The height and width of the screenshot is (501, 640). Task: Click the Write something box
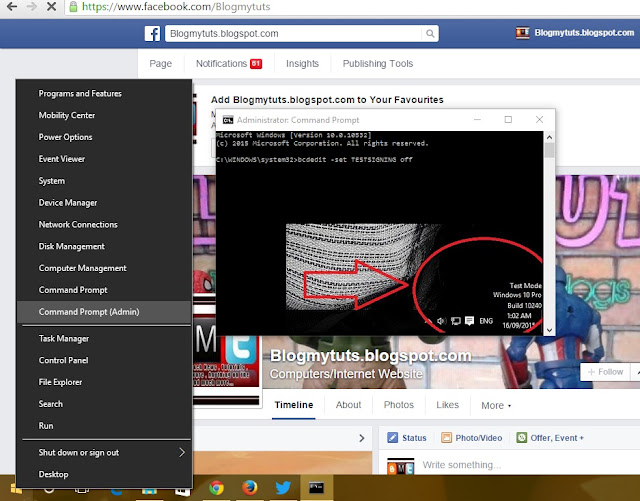[461, 465]
